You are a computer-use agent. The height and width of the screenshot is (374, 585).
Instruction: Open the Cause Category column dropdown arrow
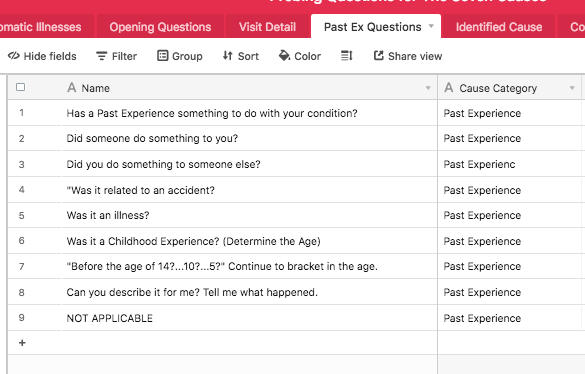coord(572,88)
